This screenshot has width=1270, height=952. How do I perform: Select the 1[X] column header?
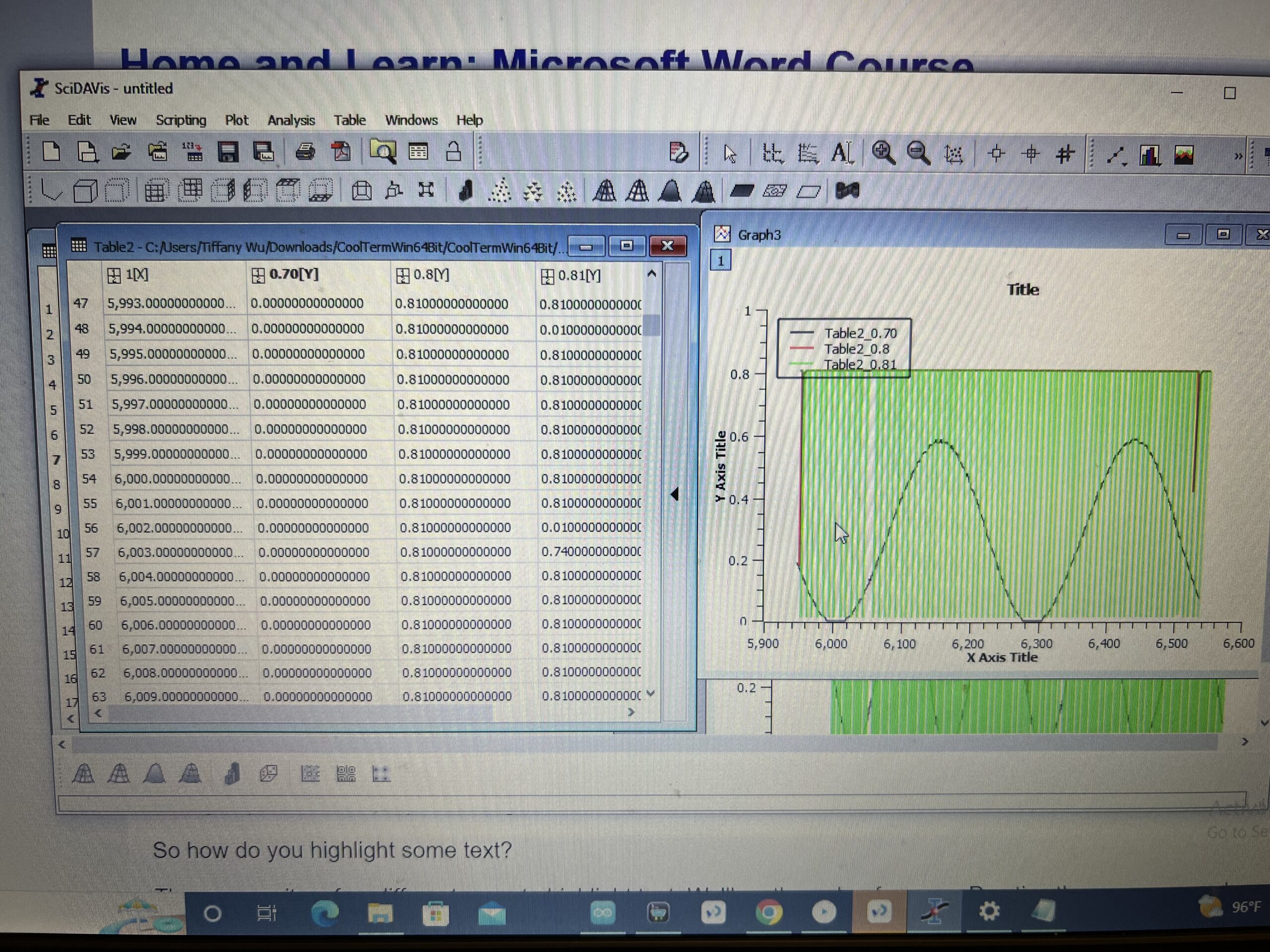coord(175,275)
